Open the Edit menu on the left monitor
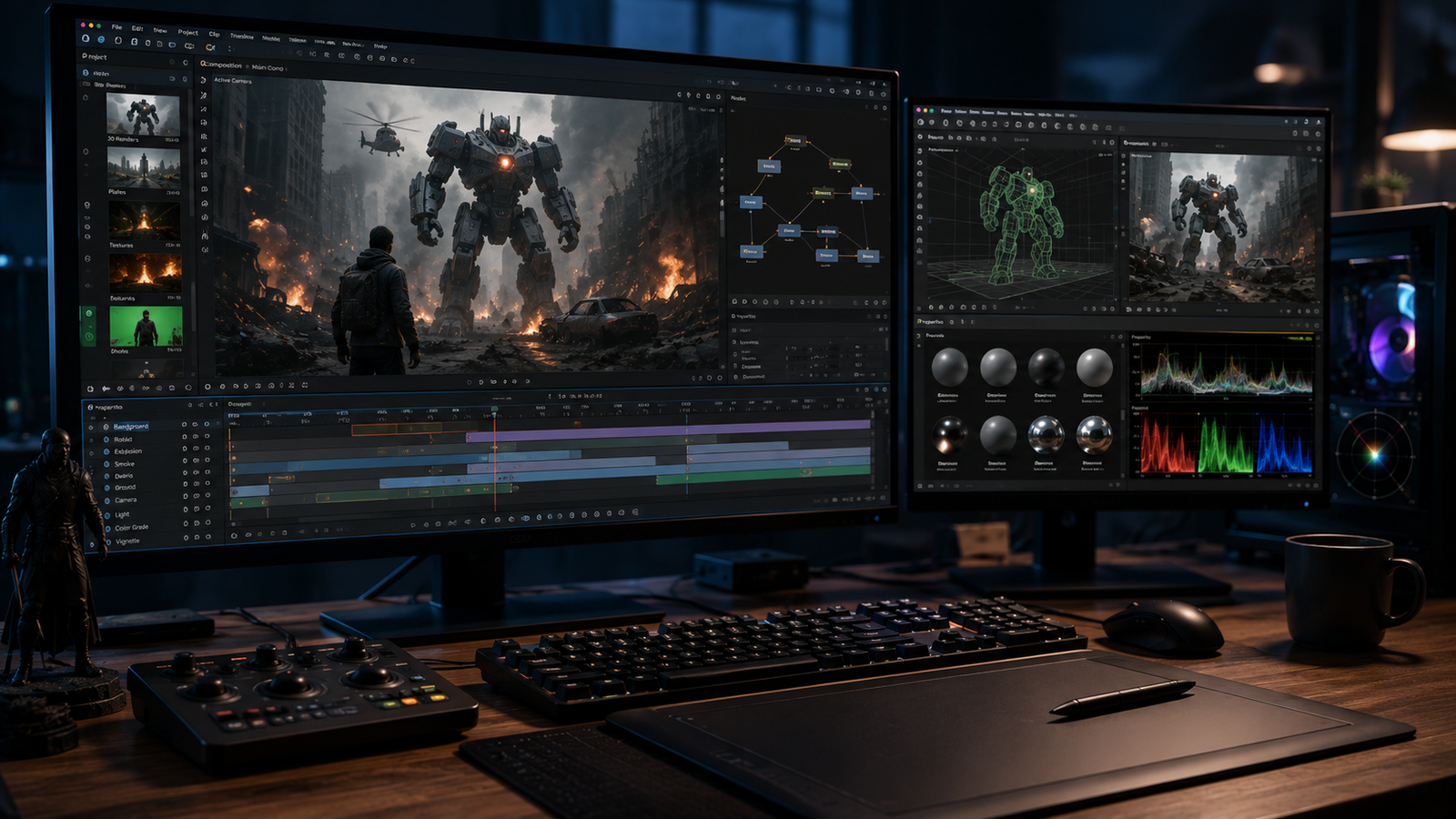1456x819 pixels. tap(137, 28)
